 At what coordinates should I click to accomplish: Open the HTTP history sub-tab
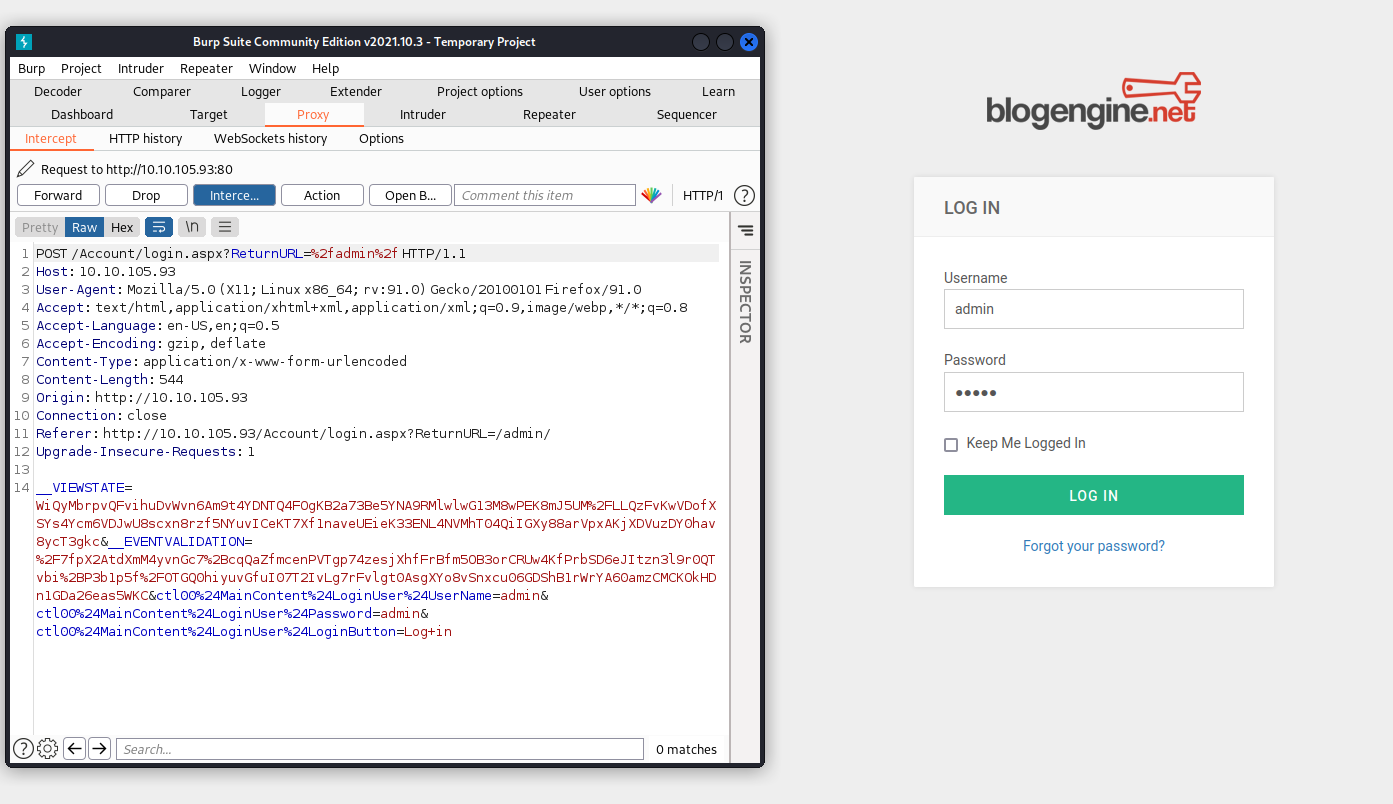coord(146,138)
